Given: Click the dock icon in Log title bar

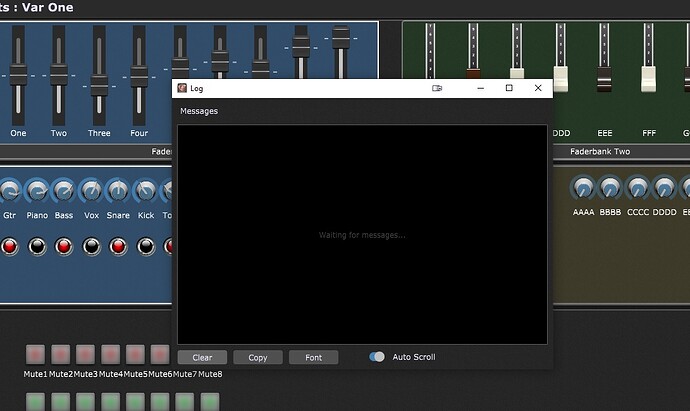Looking at the screenshot, I should point(437,88).
